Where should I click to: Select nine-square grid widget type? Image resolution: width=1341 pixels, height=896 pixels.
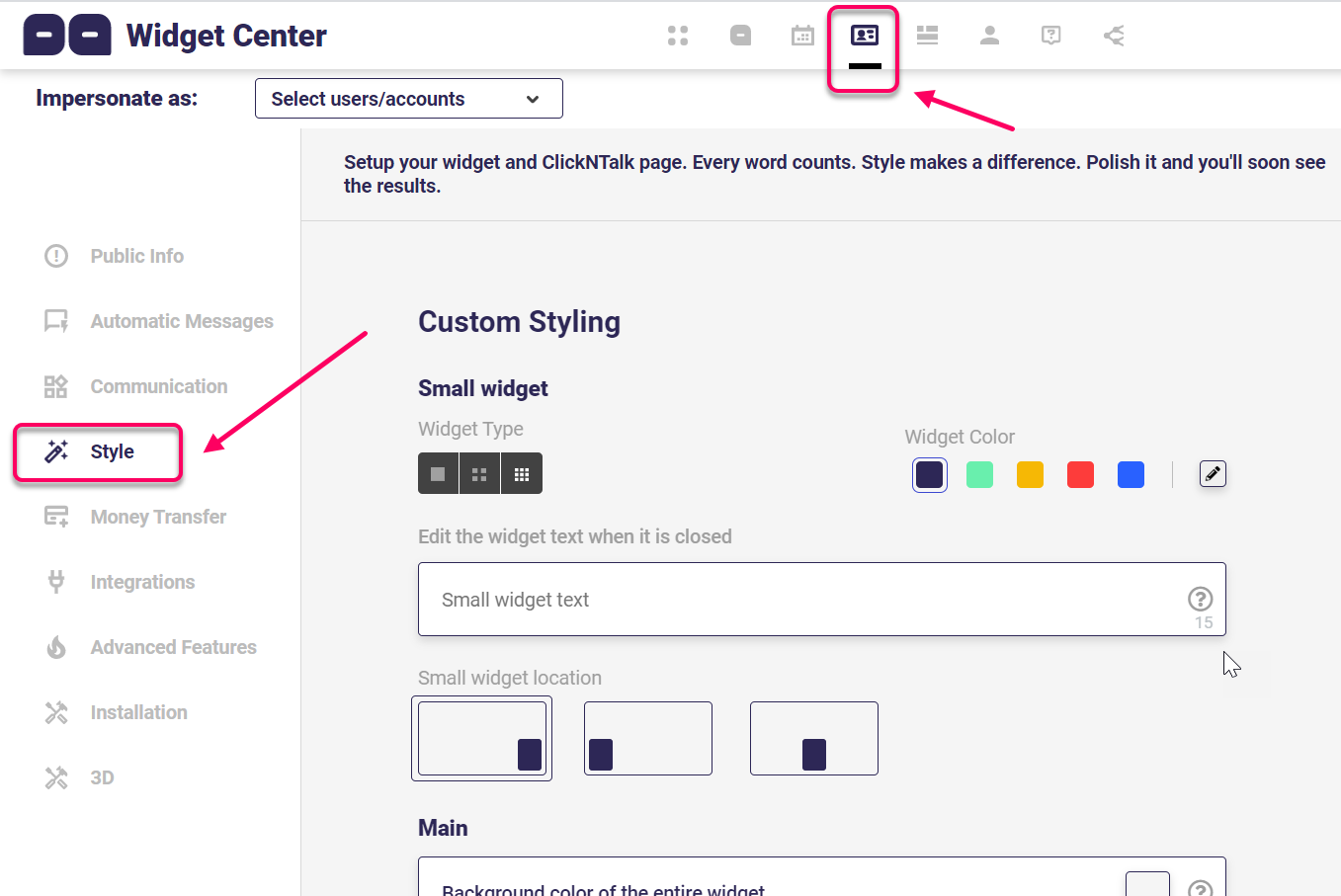click(522, 474)
